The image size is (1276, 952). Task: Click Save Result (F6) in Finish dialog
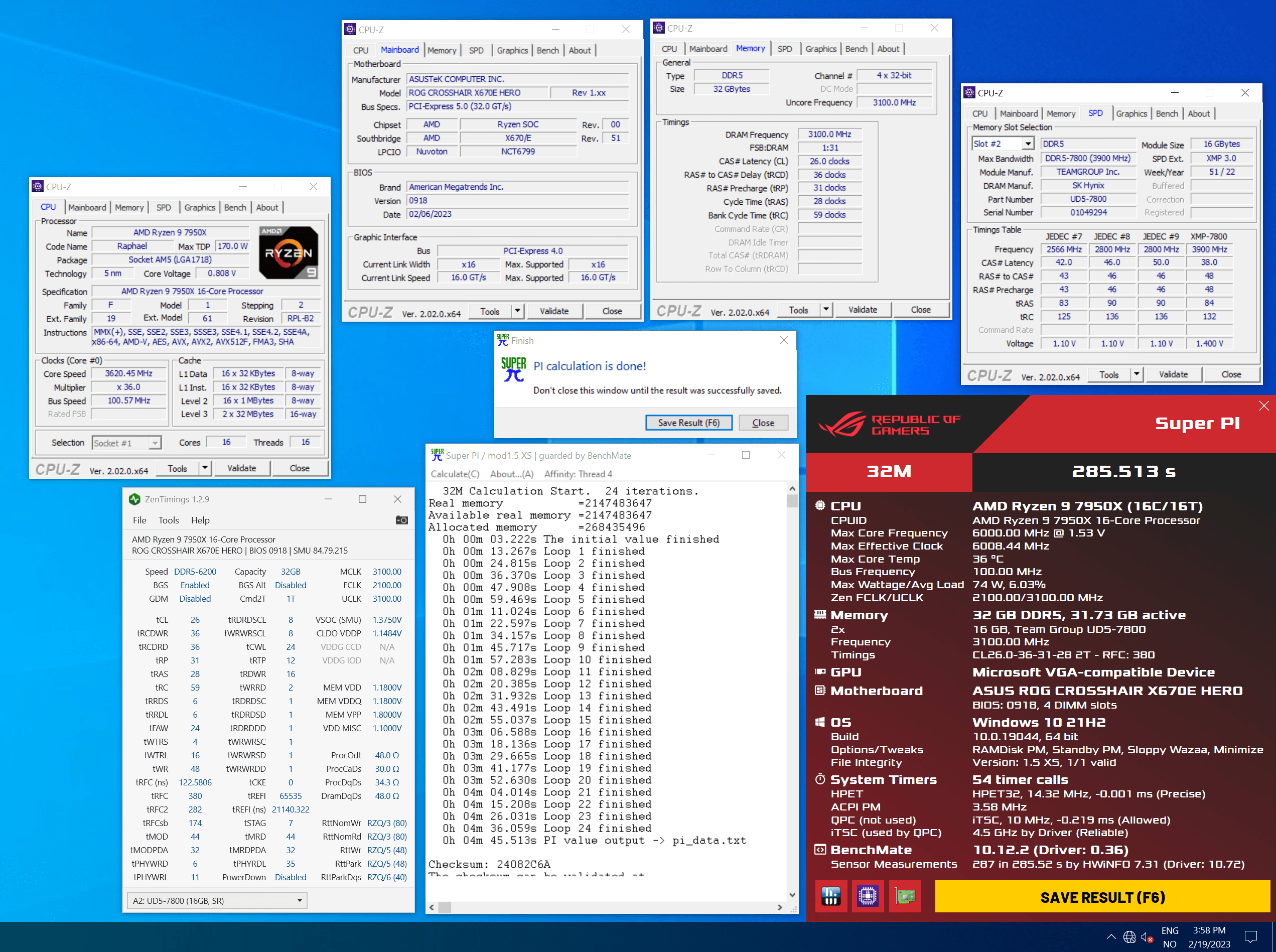[x=688, y=423]
